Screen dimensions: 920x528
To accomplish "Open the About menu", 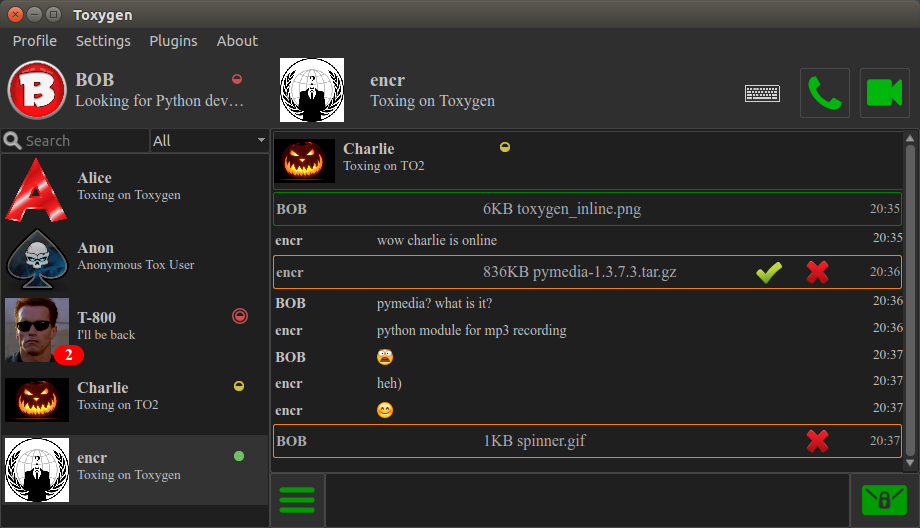I will point(237,41).
